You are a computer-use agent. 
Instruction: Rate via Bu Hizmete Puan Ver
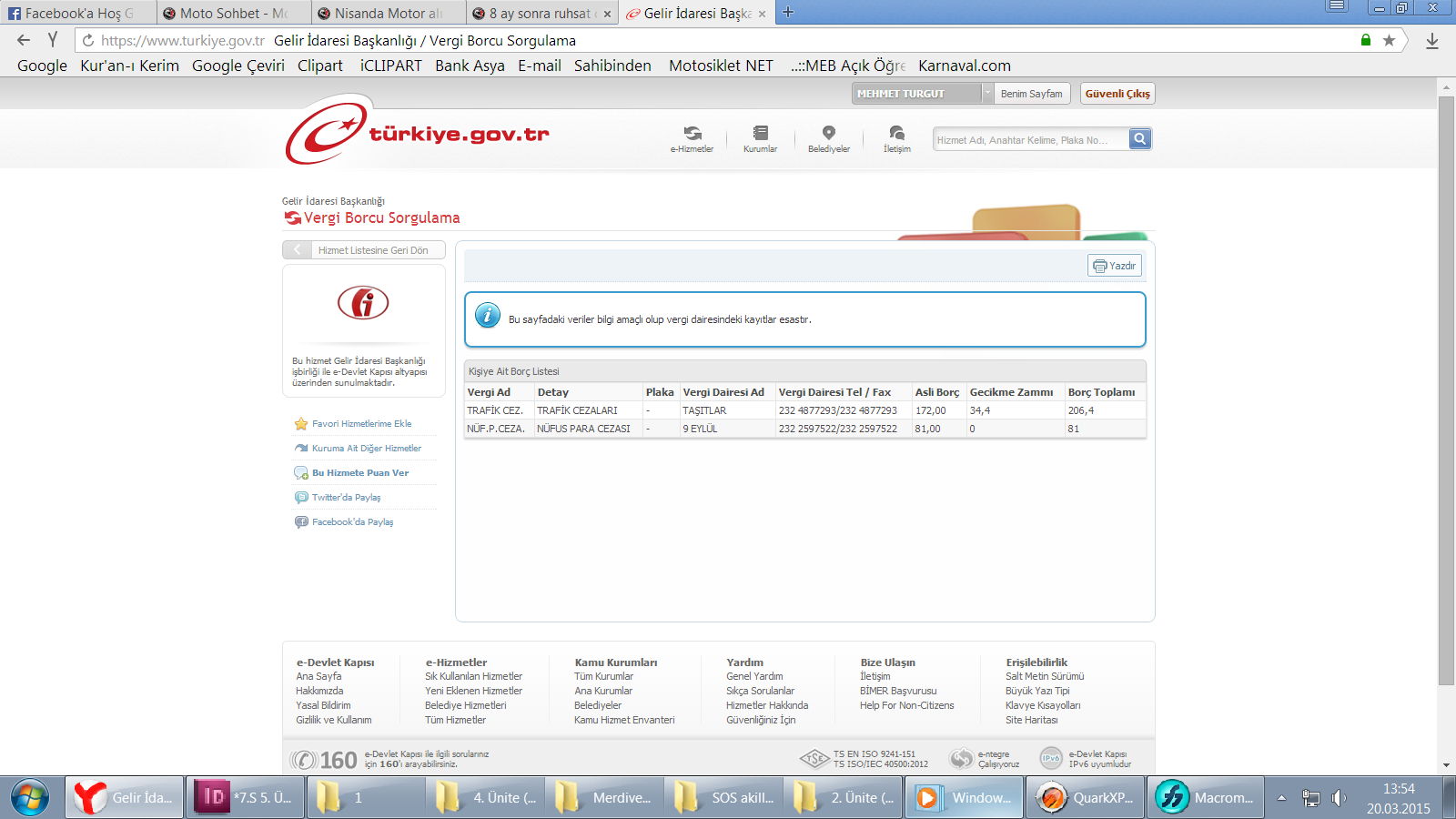click(x=360, y=473)
